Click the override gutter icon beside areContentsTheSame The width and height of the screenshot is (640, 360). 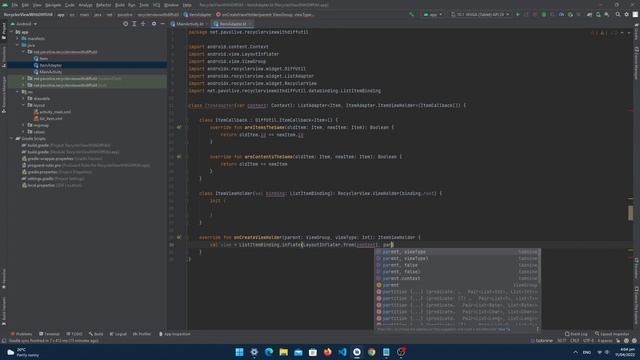tap(179, 157)
